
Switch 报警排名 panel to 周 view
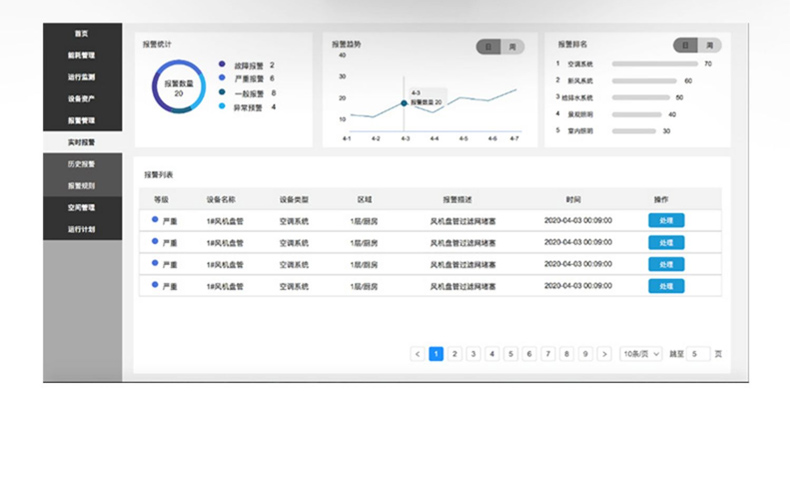(709, 45)
